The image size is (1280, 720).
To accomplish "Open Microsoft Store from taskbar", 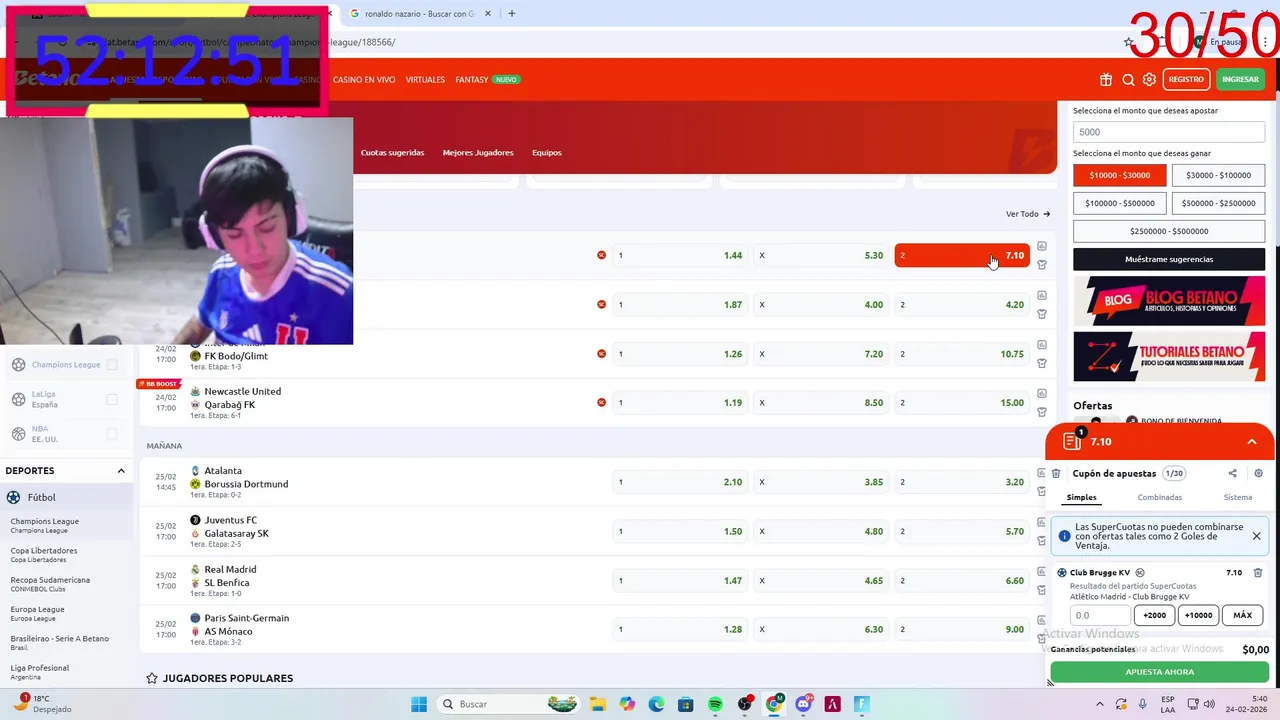I will point(686,704).
